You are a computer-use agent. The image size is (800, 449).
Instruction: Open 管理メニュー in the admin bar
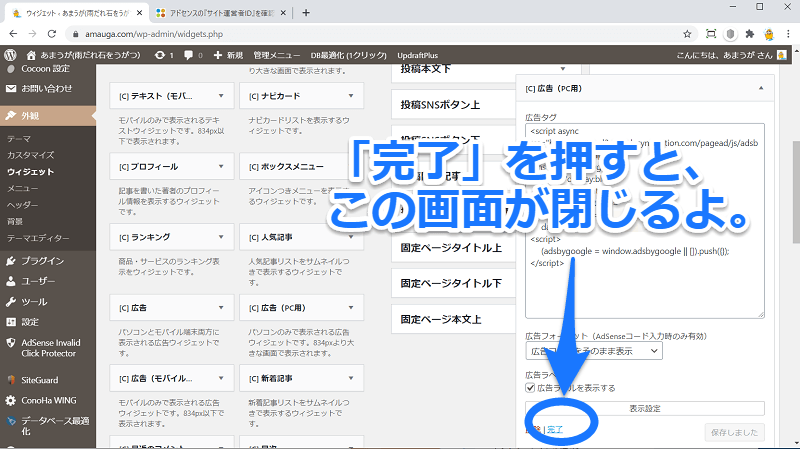coord(278,55)
